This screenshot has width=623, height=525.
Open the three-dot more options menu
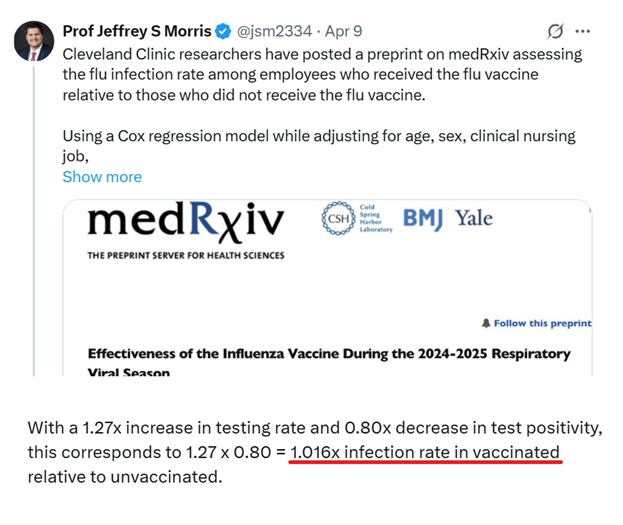(582, 31)
